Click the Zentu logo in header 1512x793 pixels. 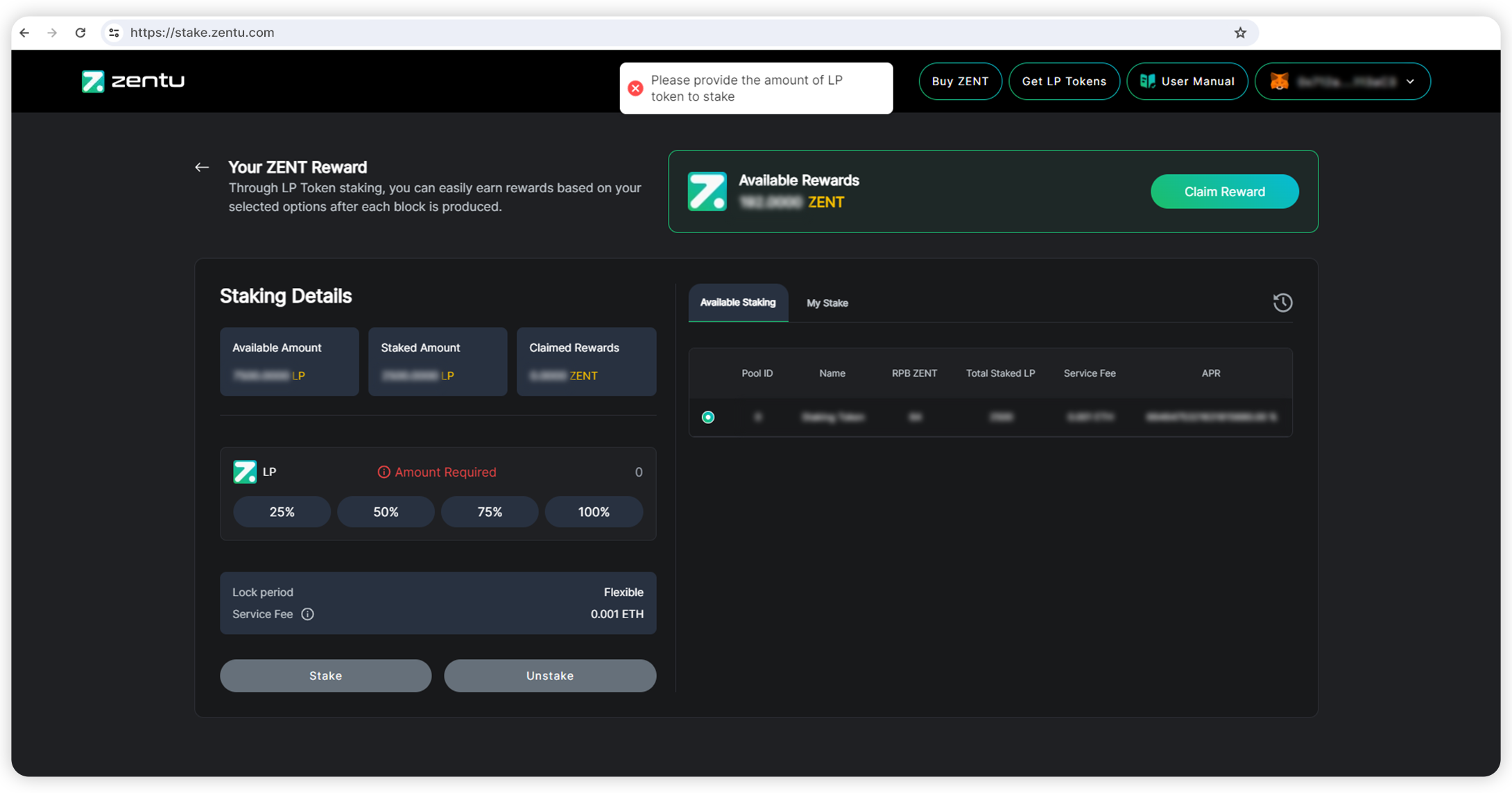tap(133, 81)
